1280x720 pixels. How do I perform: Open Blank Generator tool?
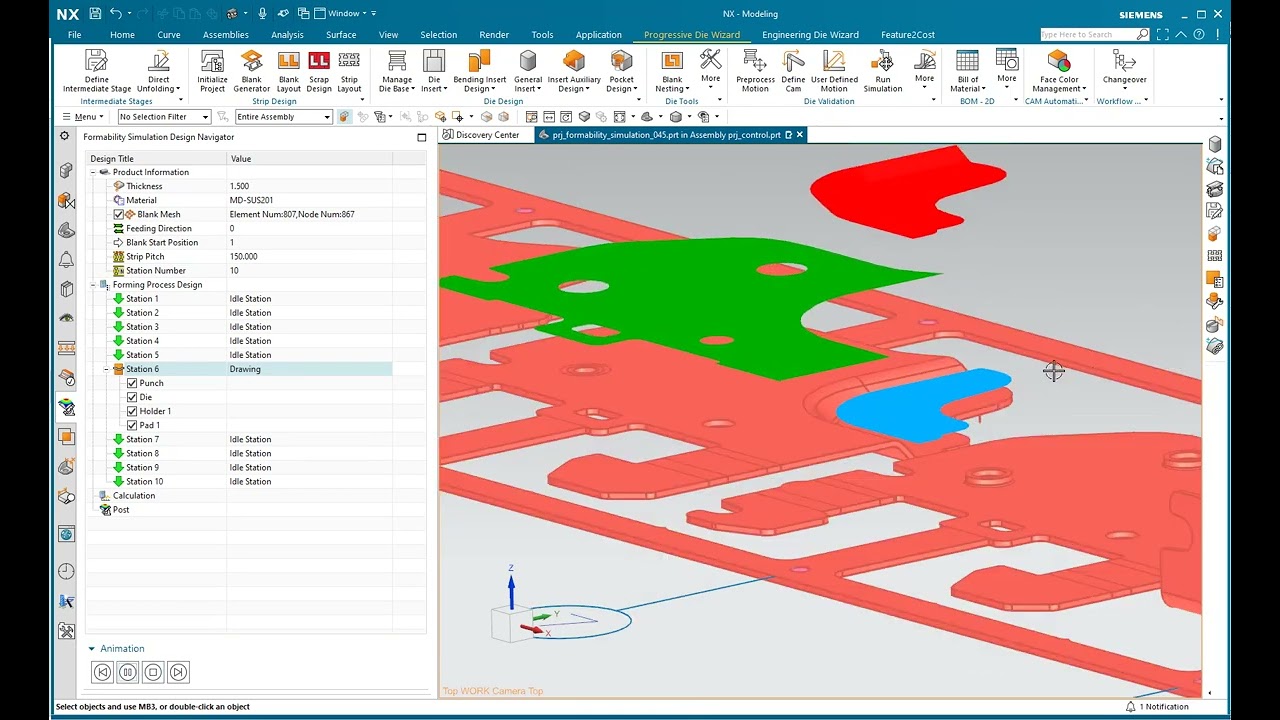[x=252, y=71]
